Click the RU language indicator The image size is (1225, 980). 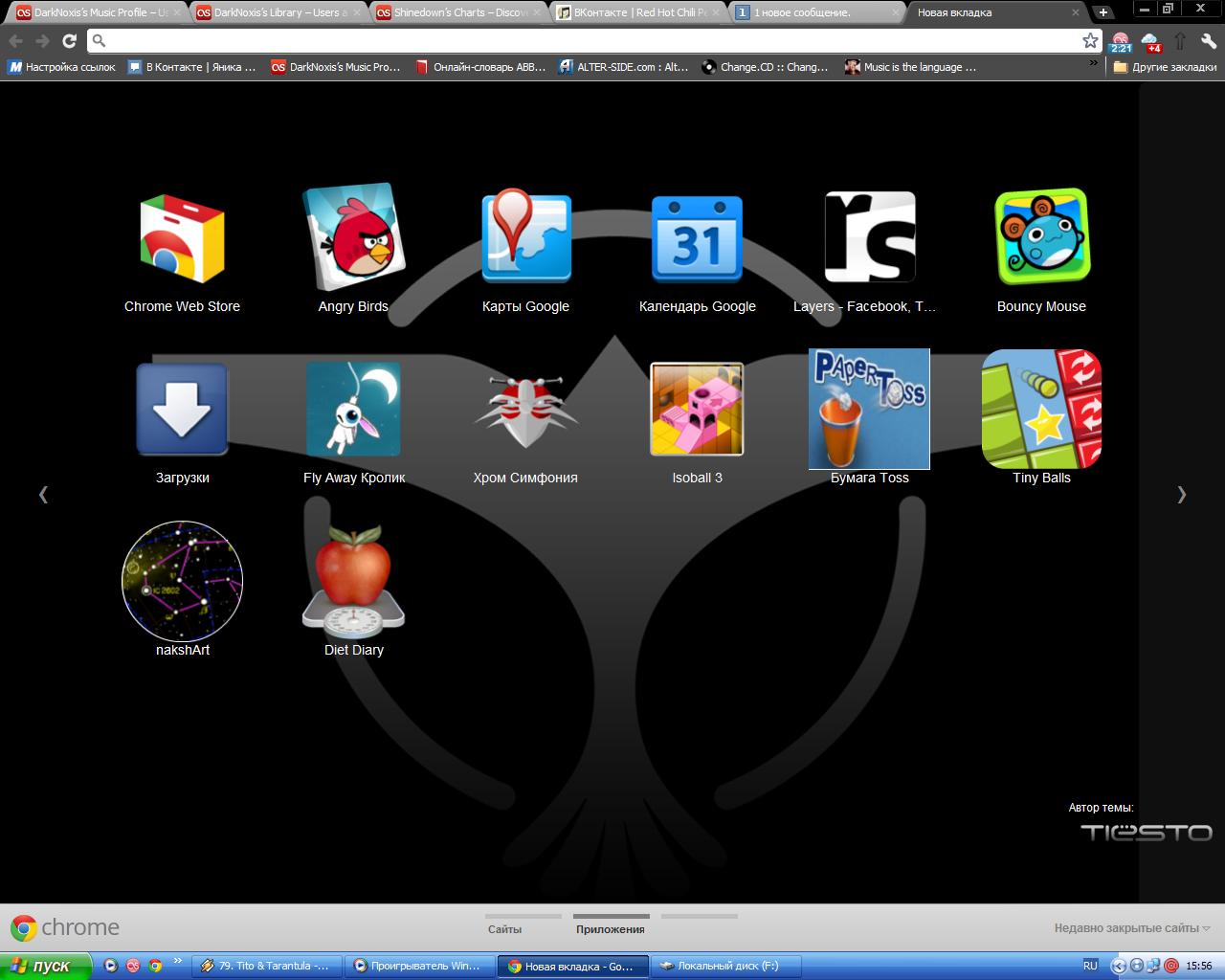click(x=1090, y=966)
